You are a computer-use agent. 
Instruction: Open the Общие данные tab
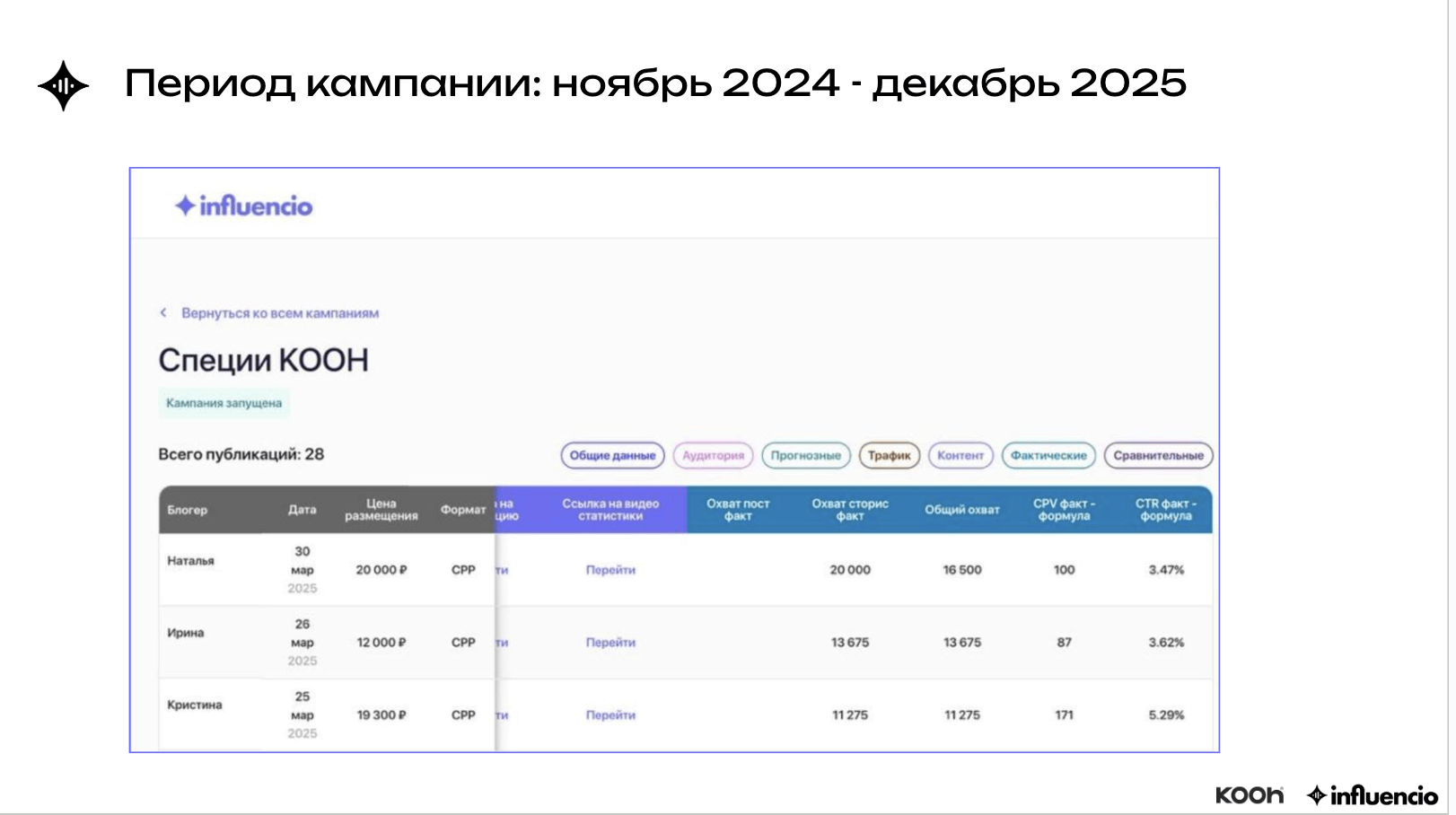tap(612, 455)
